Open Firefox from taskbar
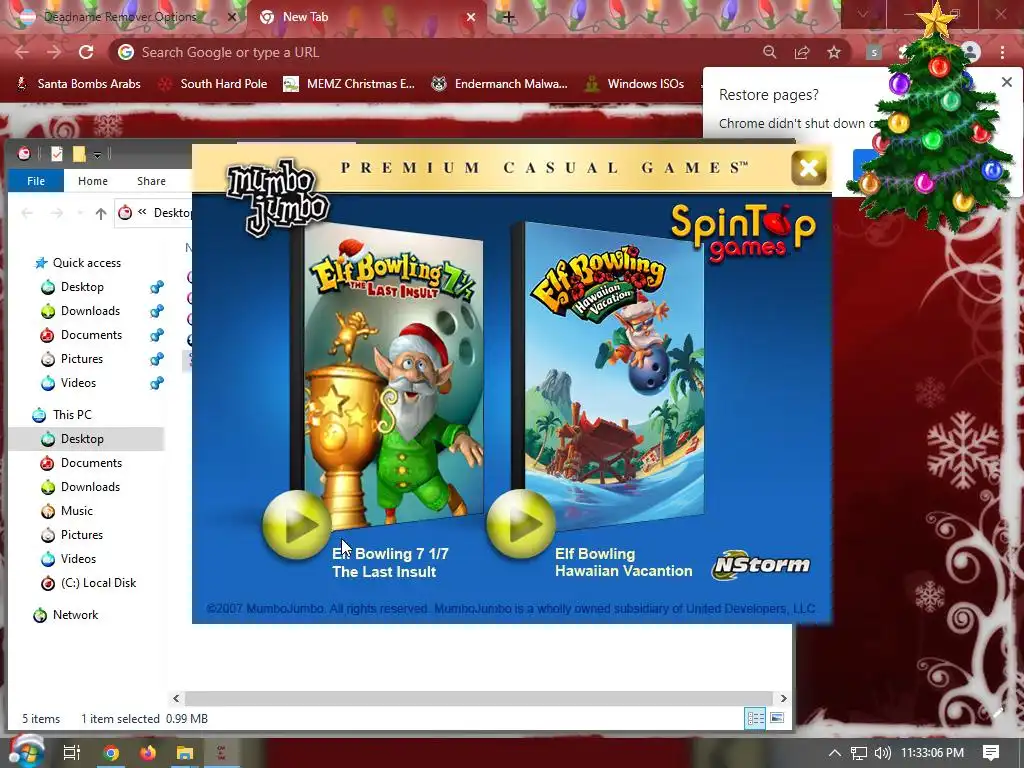Viewport: 1024px width, 768px height. 148,753
